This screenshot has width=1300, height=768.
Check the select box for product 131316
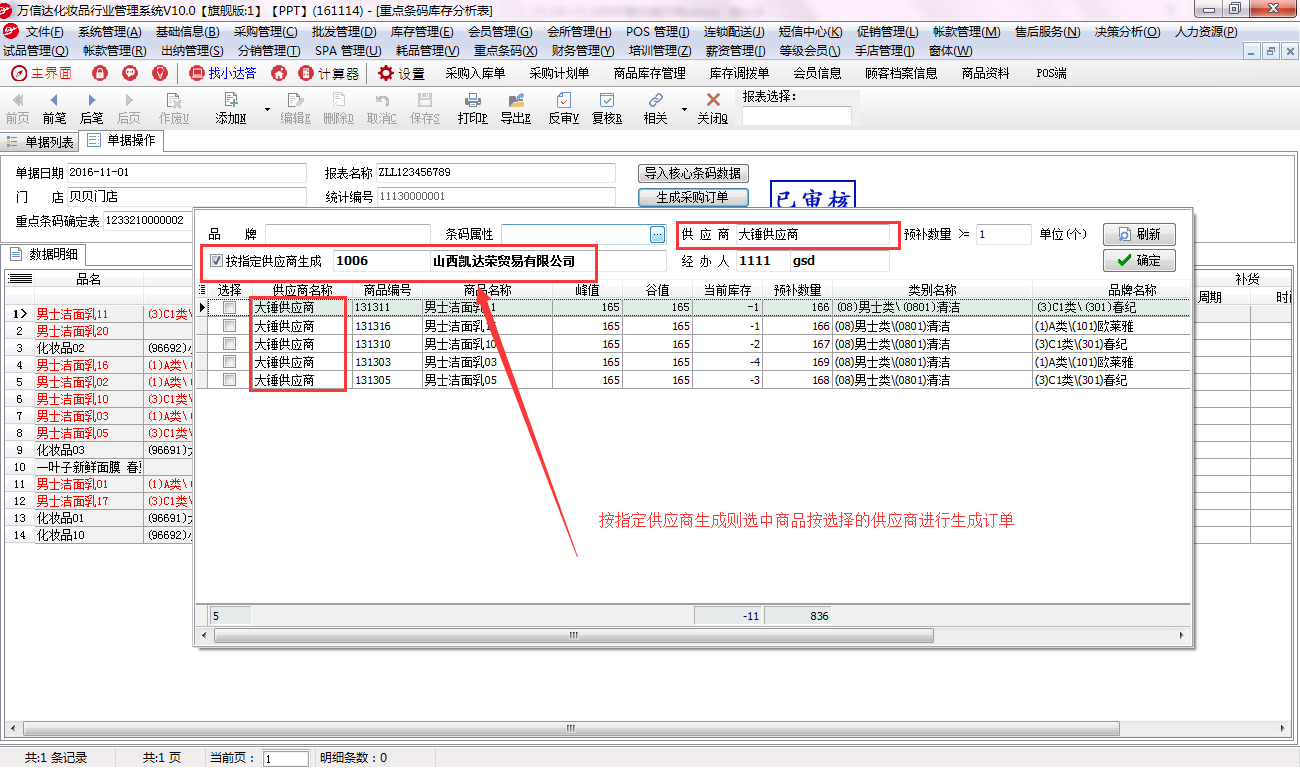230,326
